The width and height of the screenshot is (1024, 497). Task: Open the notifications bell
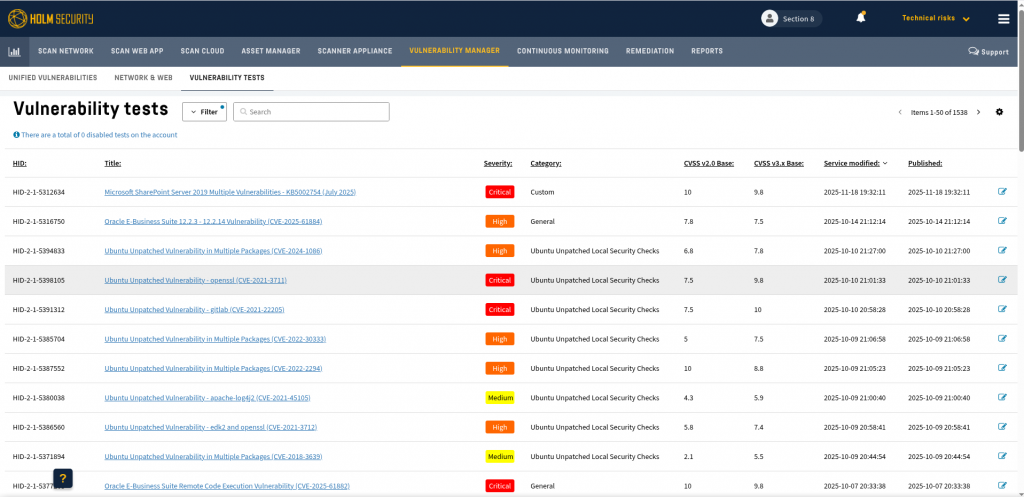pos(861,18)
